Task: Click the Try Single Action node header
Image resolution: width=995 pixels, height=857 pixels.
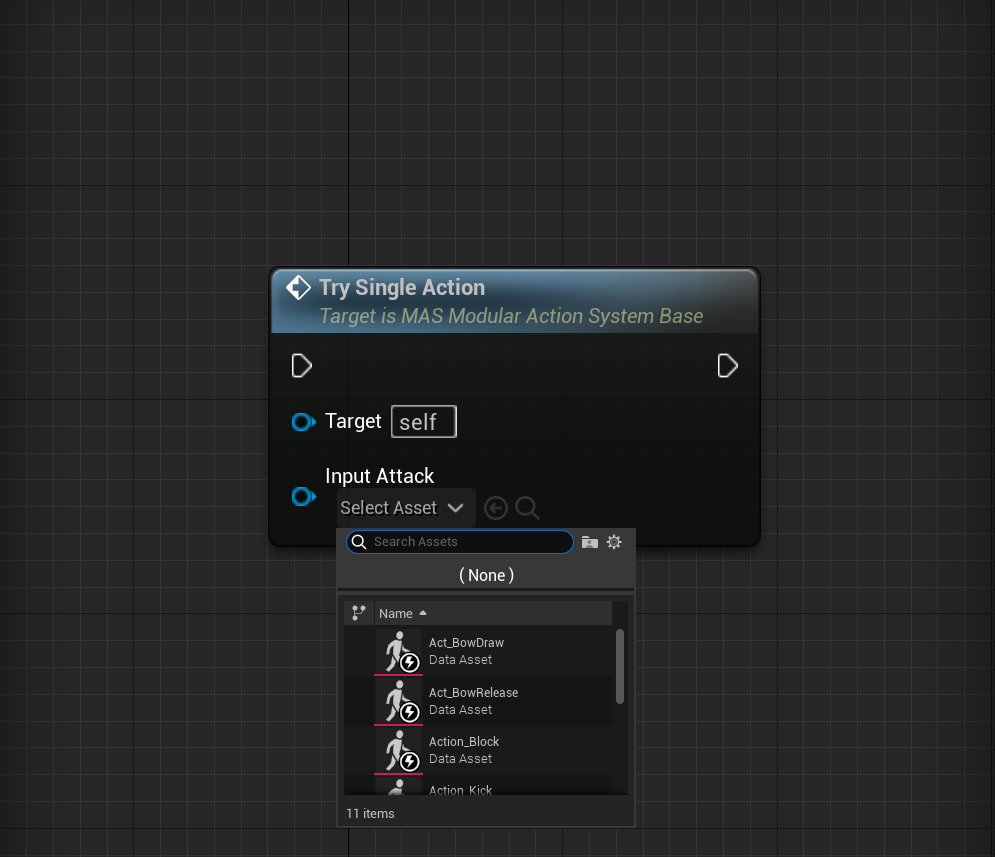Action: [x=429, y=288]
